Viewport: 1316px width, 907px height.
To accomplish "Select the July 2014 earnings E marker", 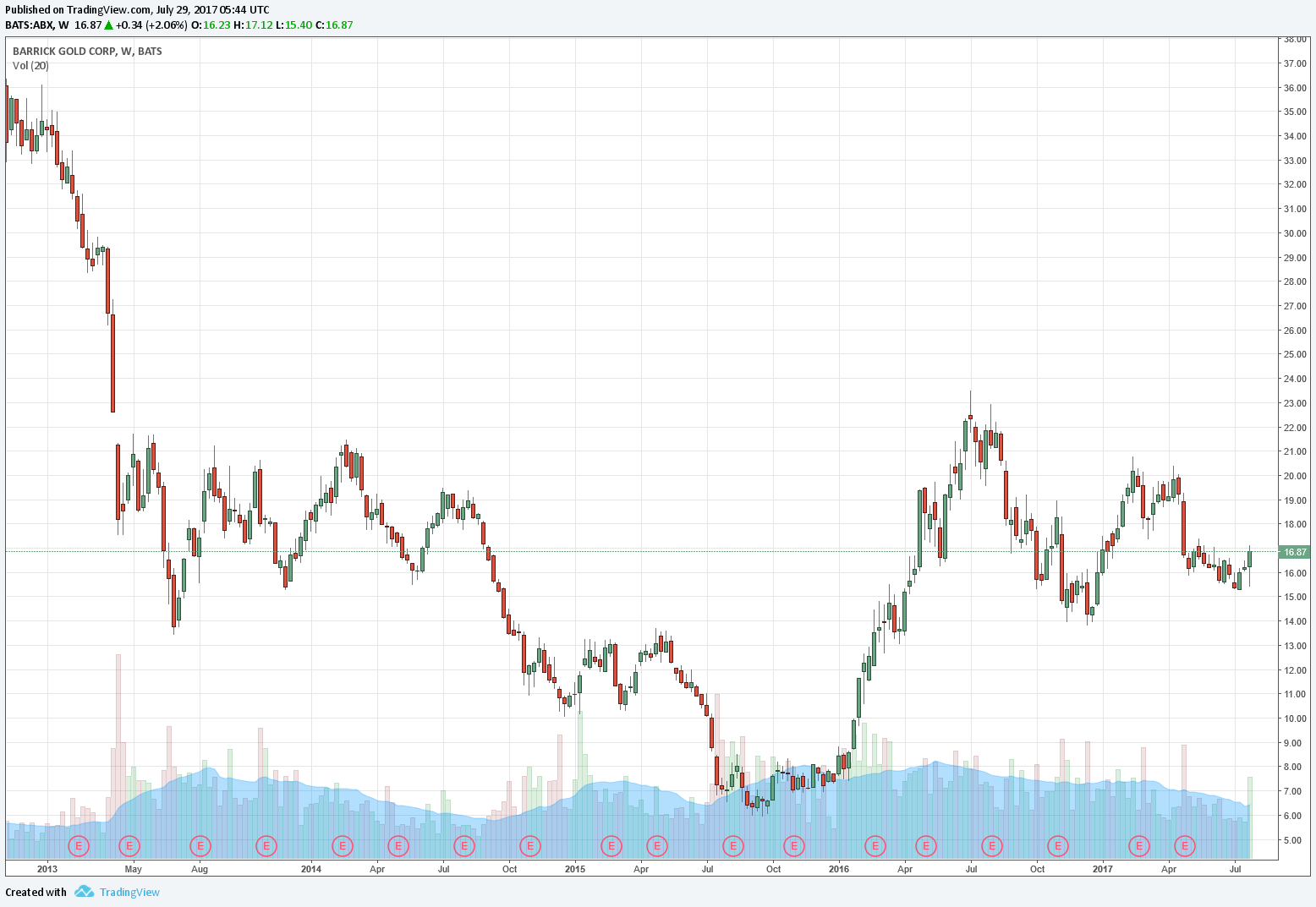I will pyautogui.click(x=464, y=845).
